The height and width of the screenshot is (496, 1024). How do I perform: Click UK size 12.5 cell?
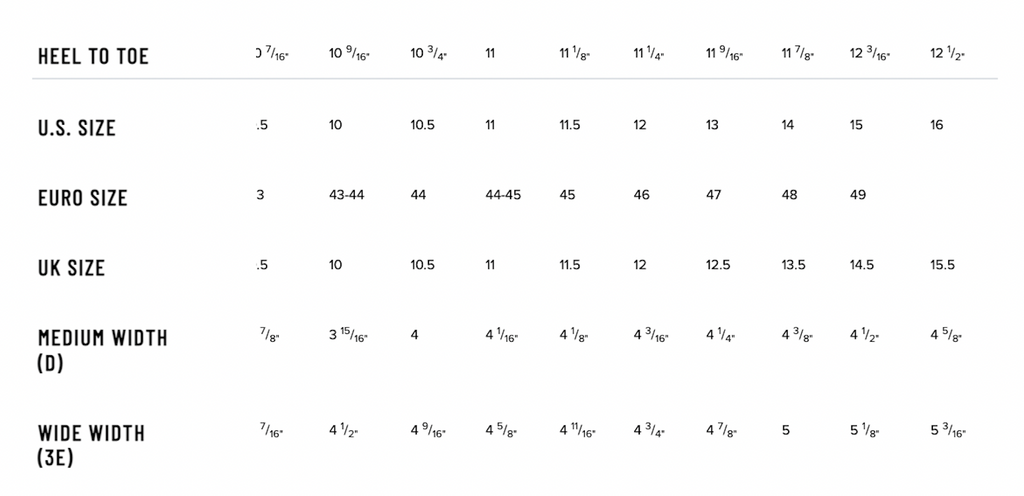(x=718, y=264)
